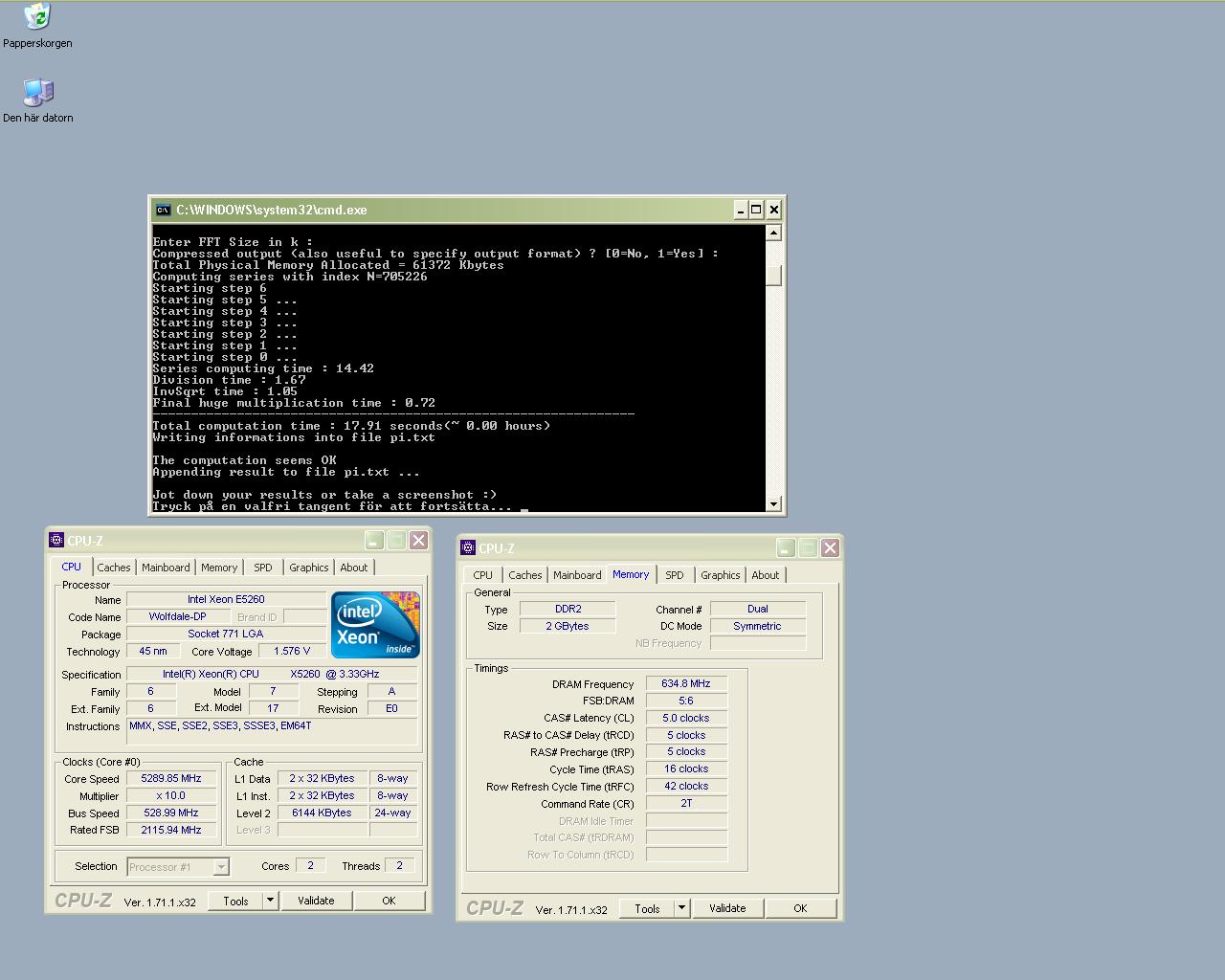Click the tRFC value 42 clocks
Image resolution: width=1225 pixels, height=980 pixels.
click(686, 787)
